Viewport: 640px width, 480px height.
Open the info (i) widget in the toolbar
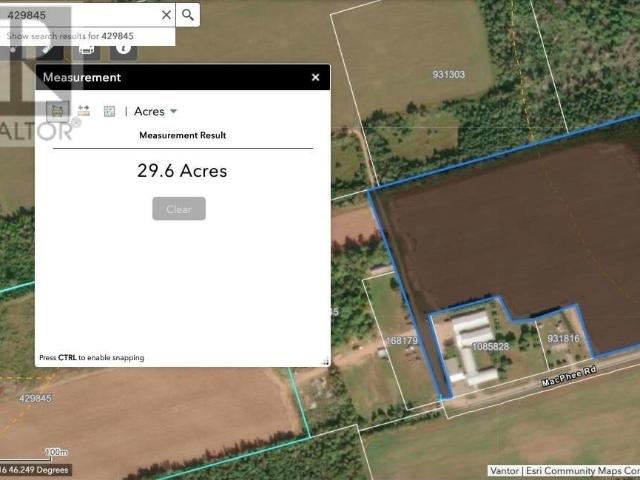123,50
